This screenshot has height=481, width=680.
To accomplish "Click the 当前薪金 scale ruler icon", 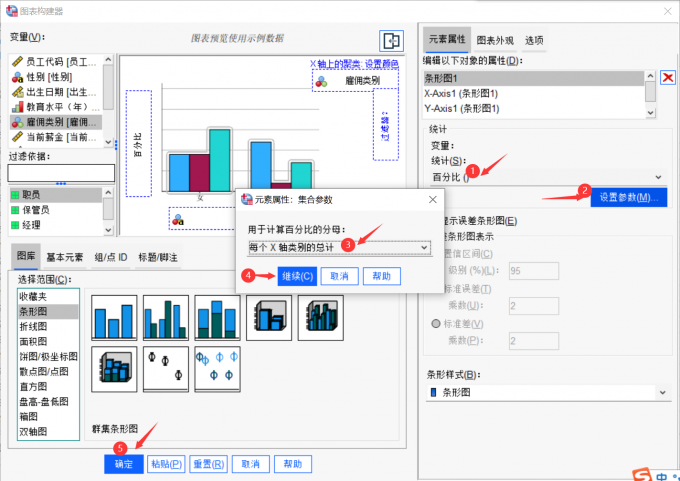I will click(x=17, y=137).
